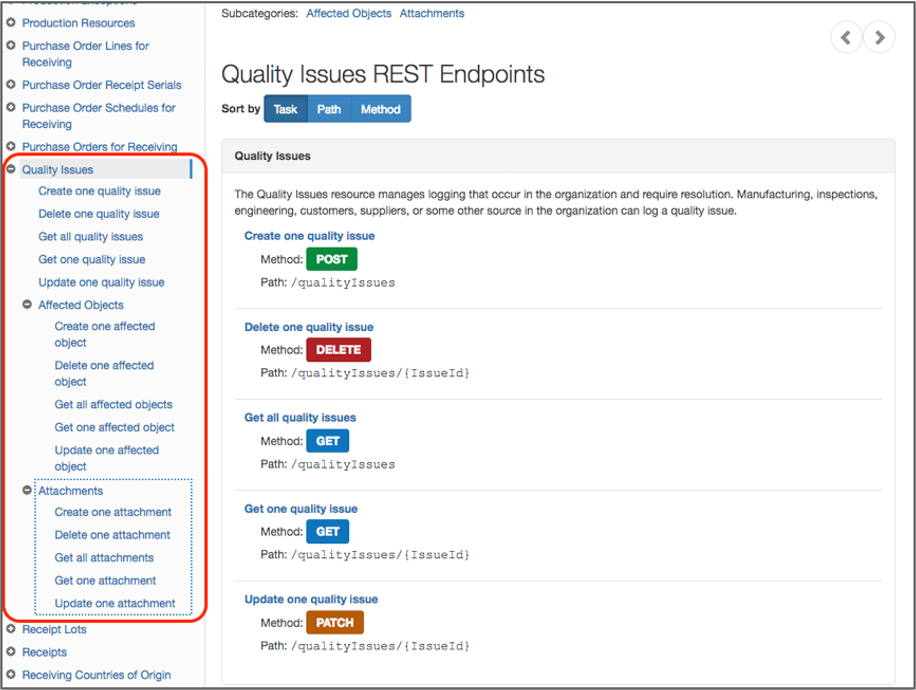Collapse the Quality Issues tree node

[x=11, y=170]
